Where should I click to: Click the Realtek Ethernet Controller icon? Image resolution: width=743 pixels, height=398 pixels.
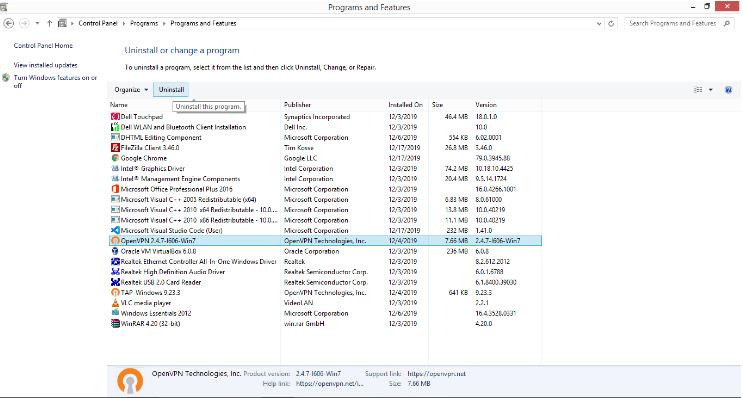pyautogui.click(x=115, y=262)
